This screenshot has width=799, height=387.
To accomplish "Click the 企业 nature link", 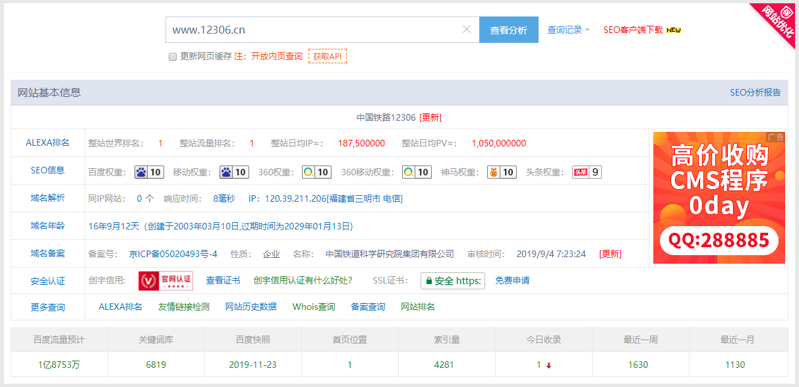I will click(x=271, y=253).
